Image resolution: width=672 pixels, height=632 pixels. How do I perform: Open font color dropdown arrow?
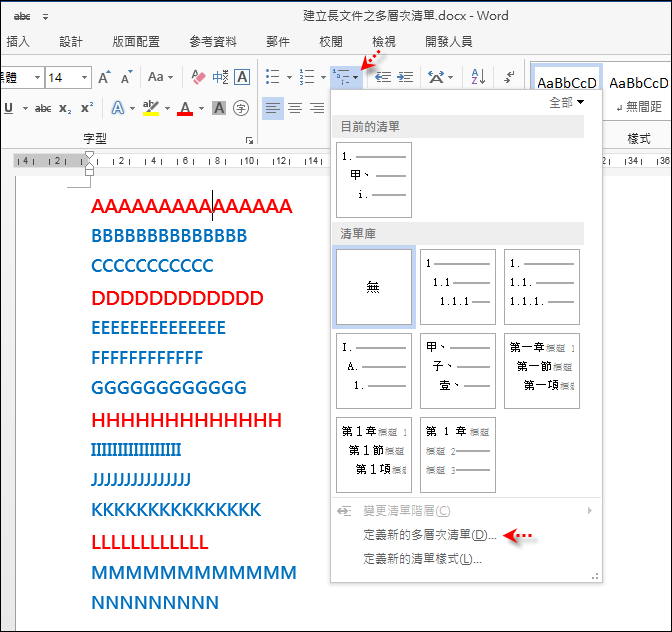(201, 108)
